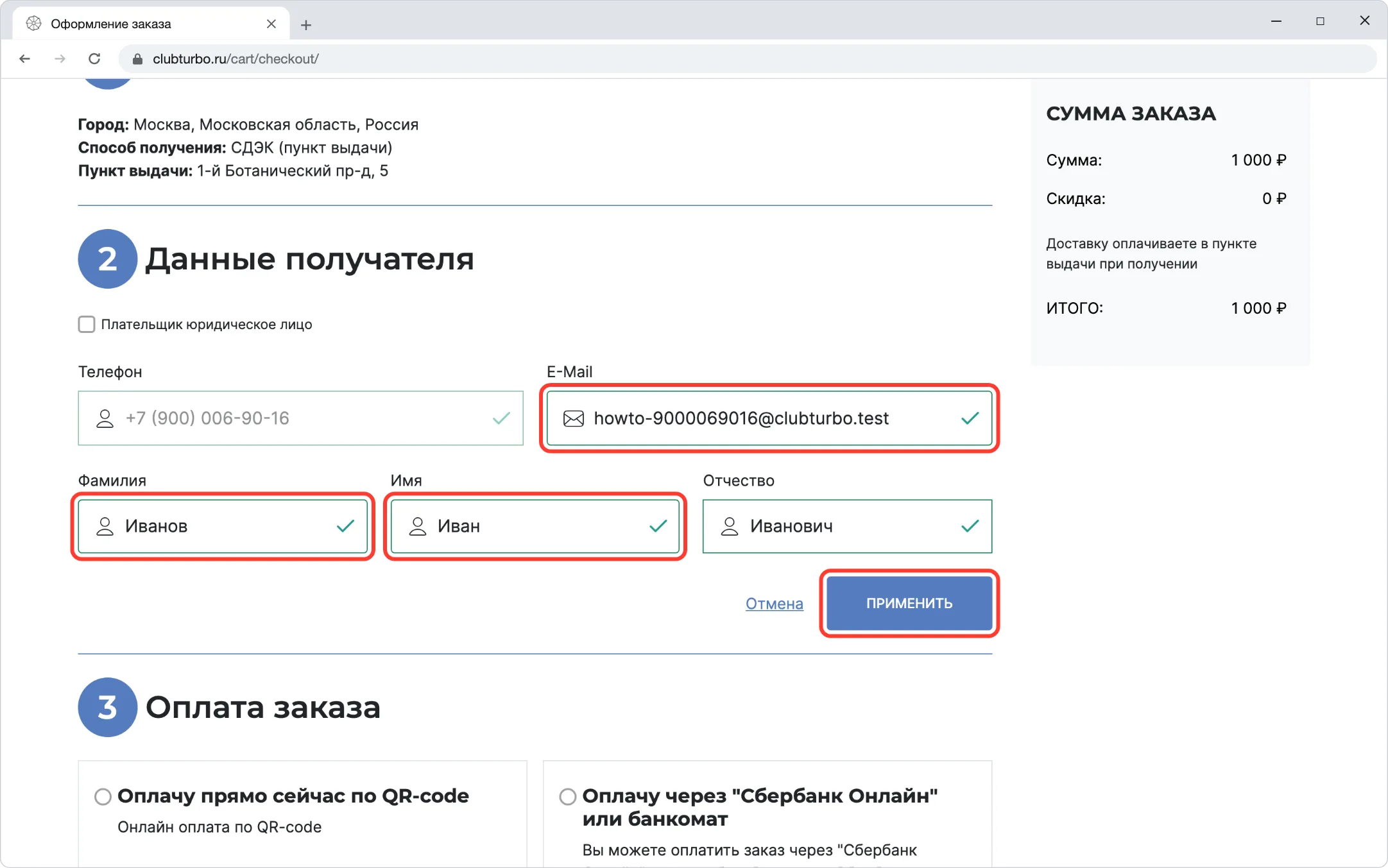Click the Фамилия field containing Иванов
This screenshot has width=1388, height=868.
(x=223, y=527)
